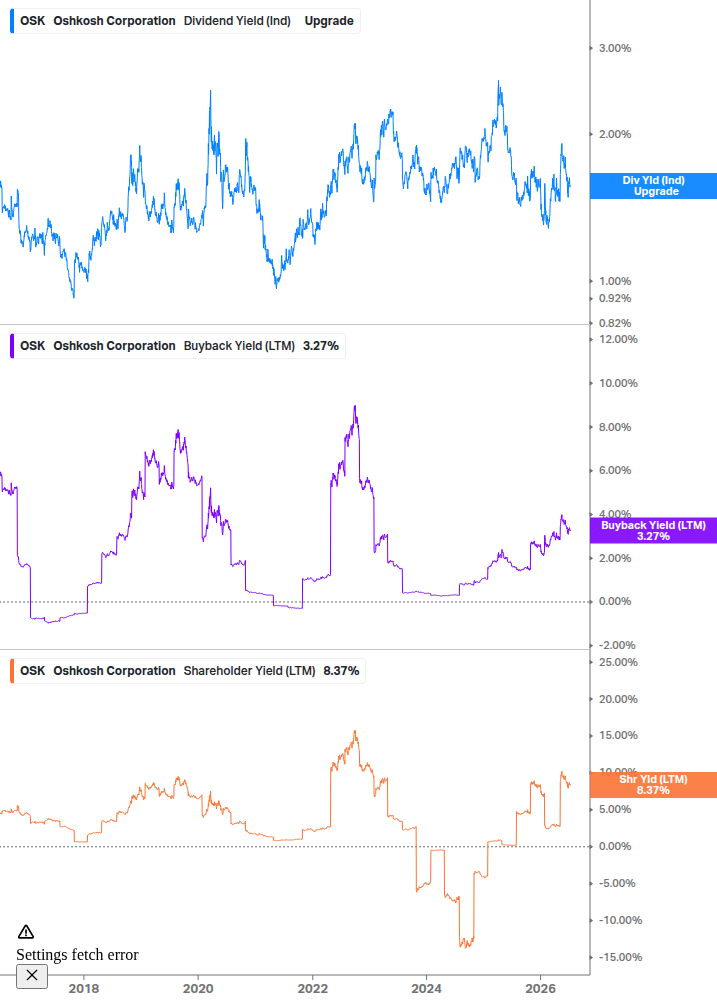Click the purple Buyback Yield 3.27% axis tag
The image size is (717, 1005).
653,531
